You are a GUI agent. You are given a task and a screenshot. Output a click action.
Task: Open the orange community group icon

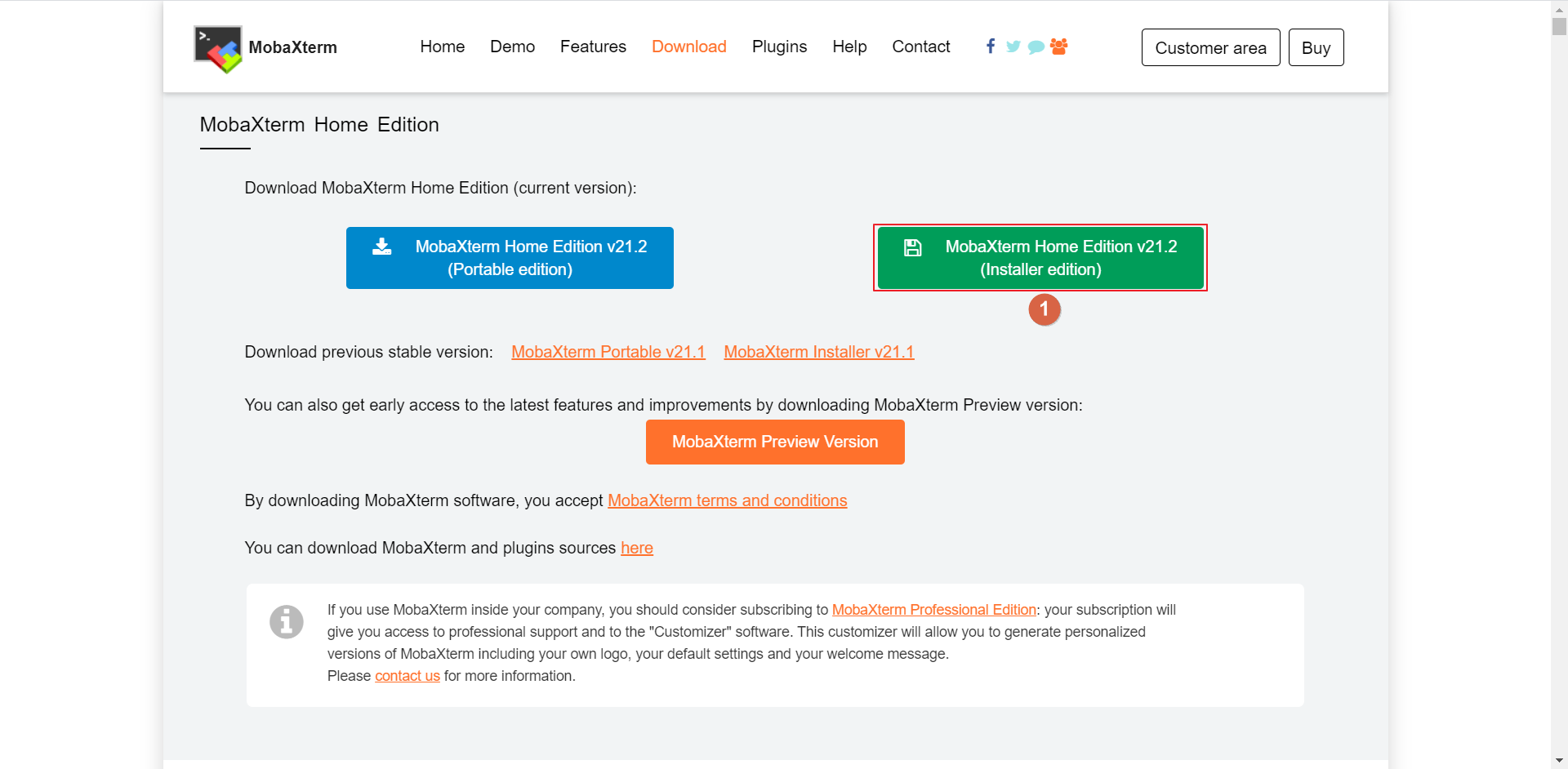tap(1059, 47)
